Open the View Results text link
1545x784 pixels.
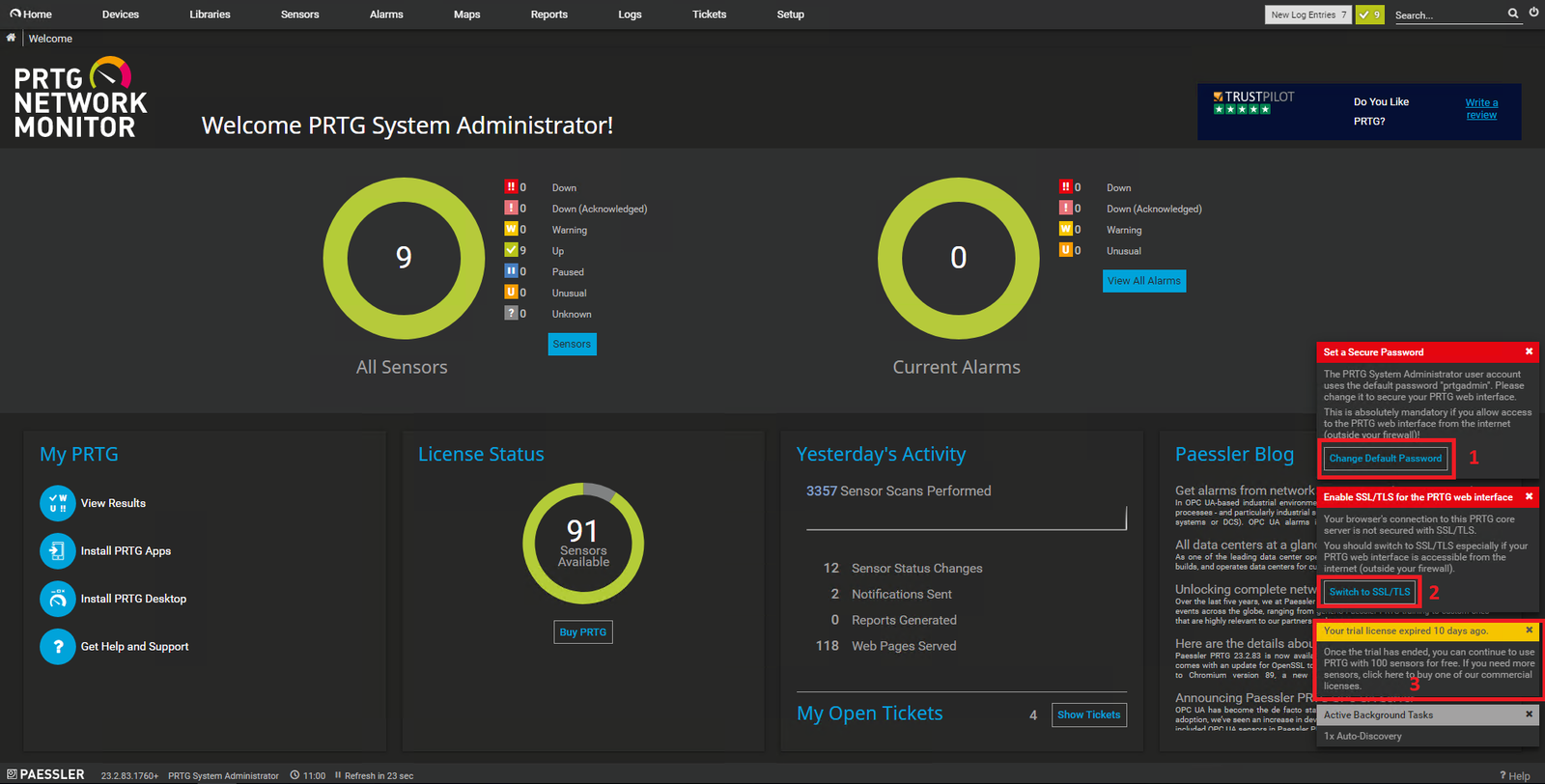pos(113,503)
